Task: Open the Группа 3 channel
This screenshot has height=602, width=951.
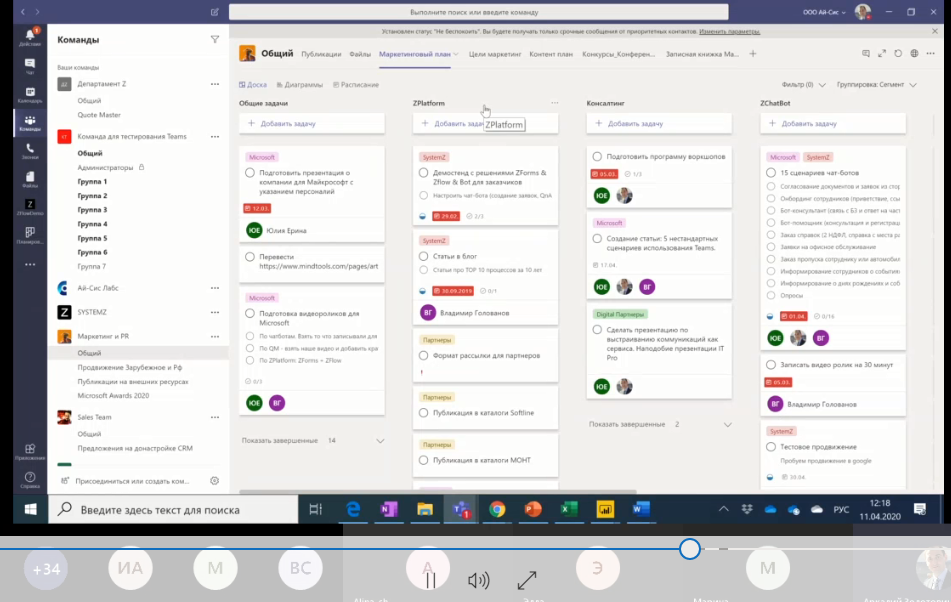Action: tap(92, 210)
